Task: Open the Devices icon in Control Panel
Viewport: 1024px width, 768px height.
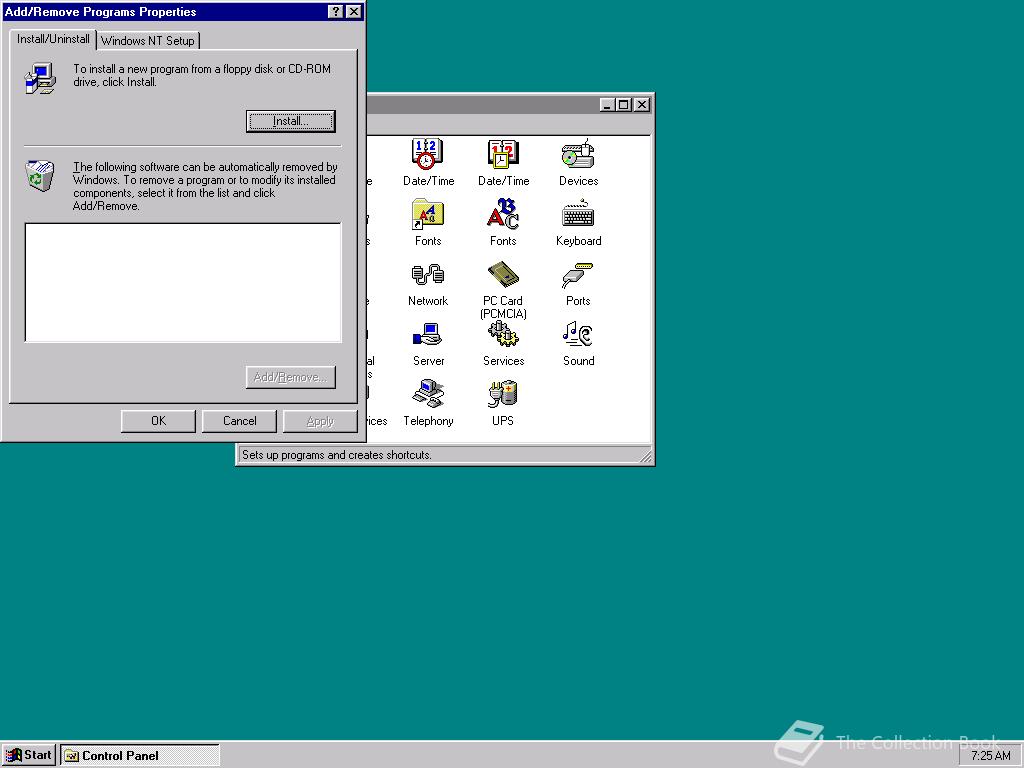Action: (578, 154)
